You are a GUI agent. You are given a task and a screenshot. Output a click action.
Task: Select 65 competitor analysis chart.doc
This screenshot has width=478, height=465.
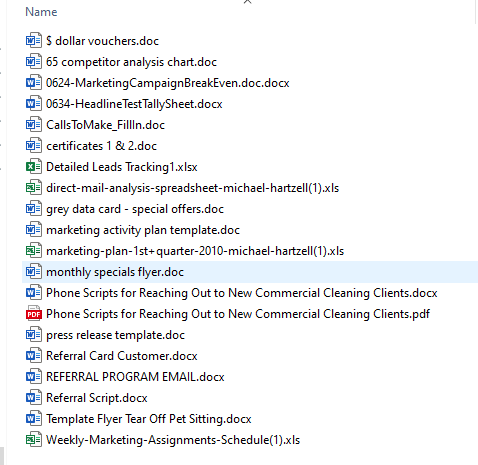tap(131, 62)
